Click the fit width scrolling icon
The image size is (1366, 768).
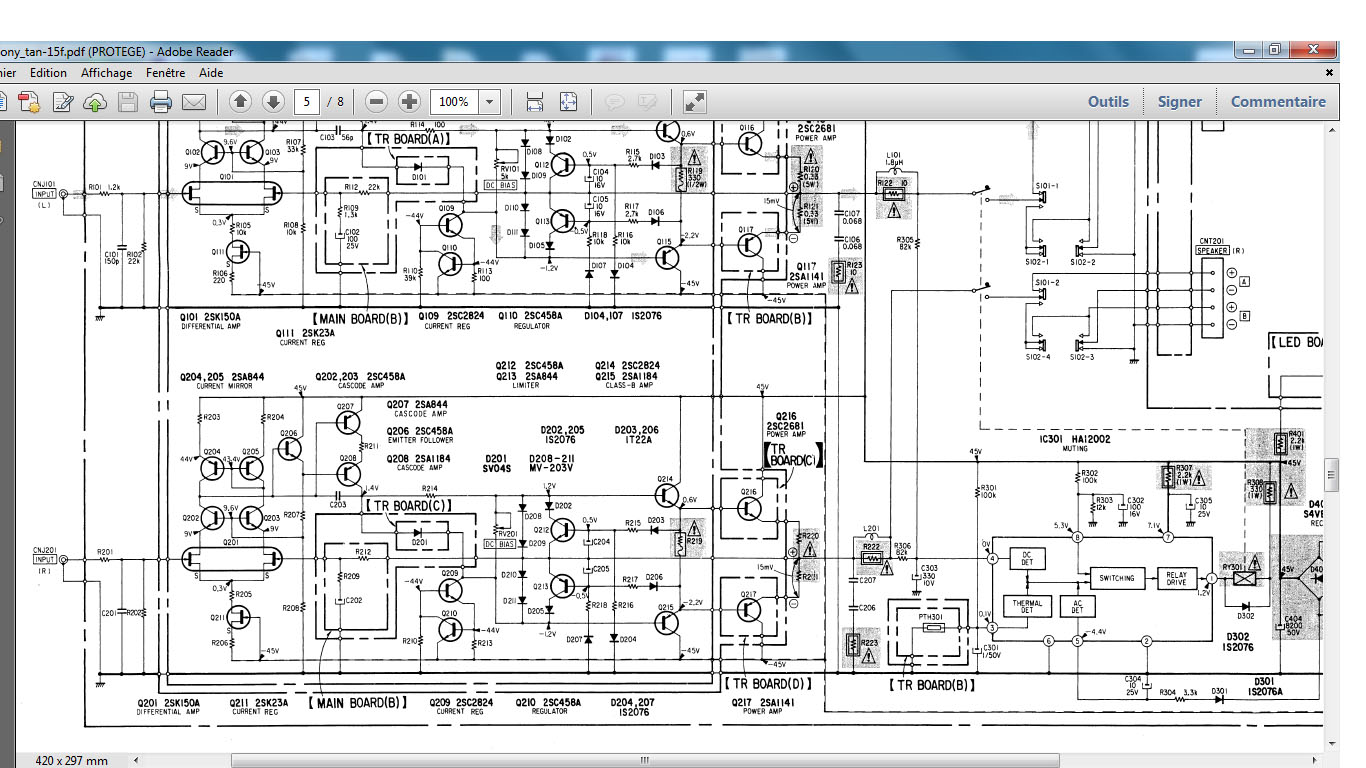point(535,101)
